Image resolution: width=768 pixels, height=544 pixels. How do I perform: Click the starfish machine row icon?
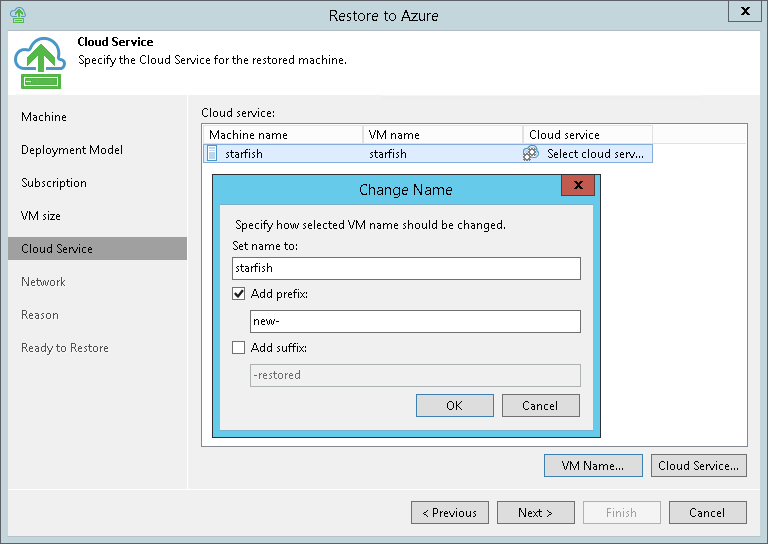coord(212,154)
